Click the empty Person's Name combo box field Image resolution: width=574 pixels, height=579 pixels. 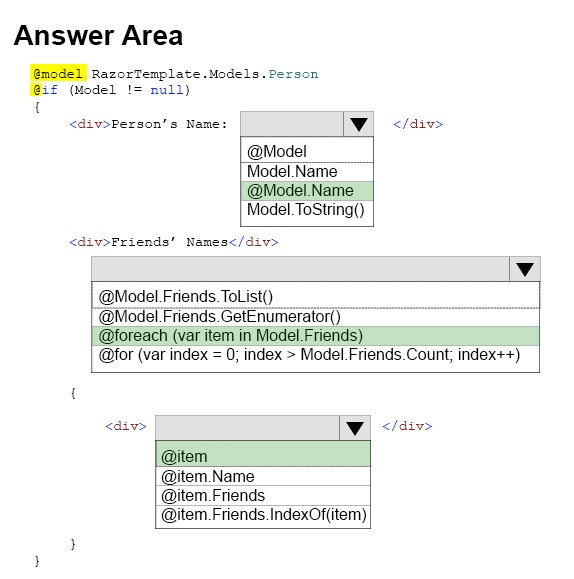(x=292, y=124)
